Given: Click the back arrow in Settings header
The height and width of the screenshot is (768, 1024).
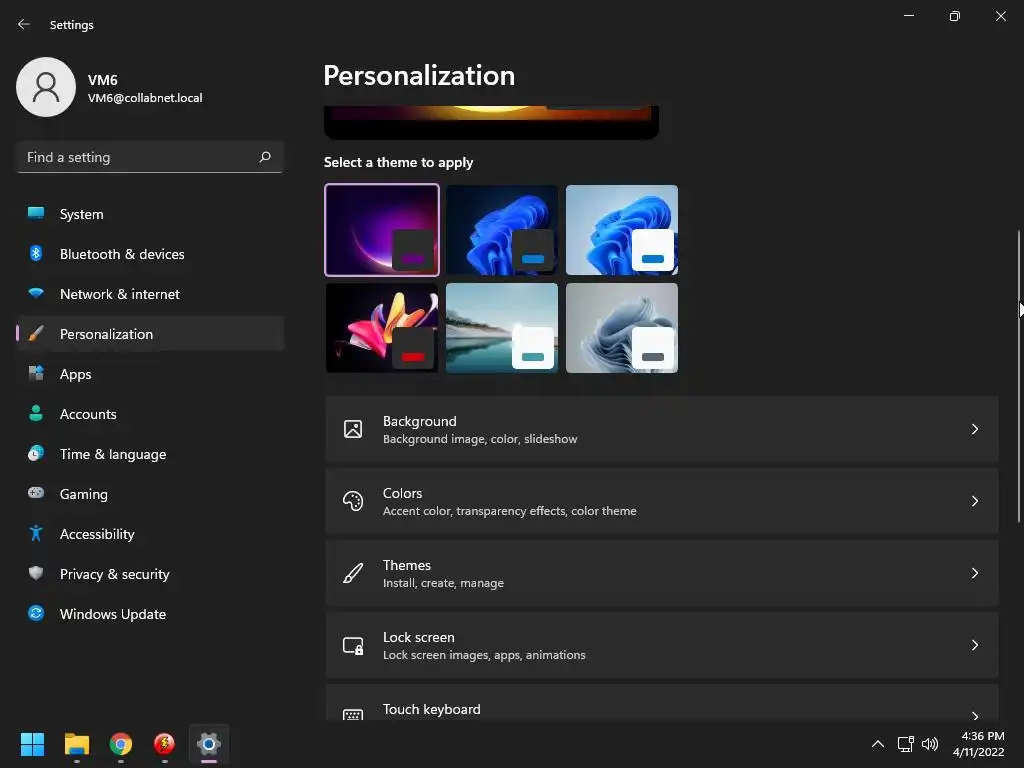Looking at the screenshot, I should coord(24,24).
